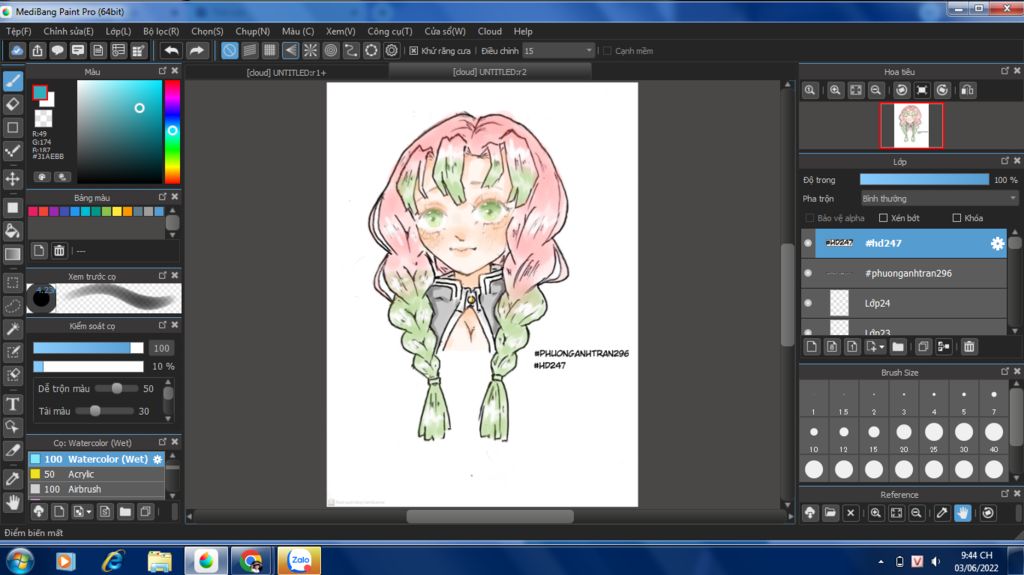Viewport: 1024px width, 575px height.
Task: Open settings gear of #hd247 layer
Action: coord(997,243)
